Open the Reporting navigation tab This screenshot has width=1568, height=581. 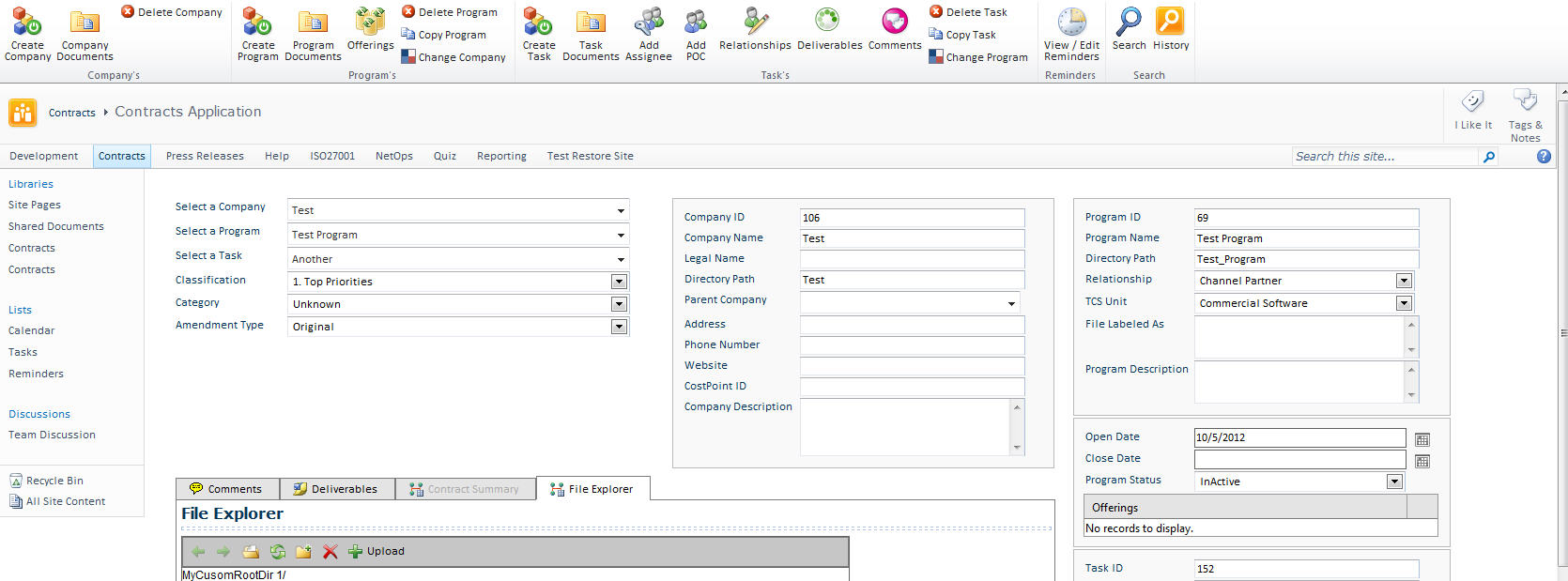(501, 156)
